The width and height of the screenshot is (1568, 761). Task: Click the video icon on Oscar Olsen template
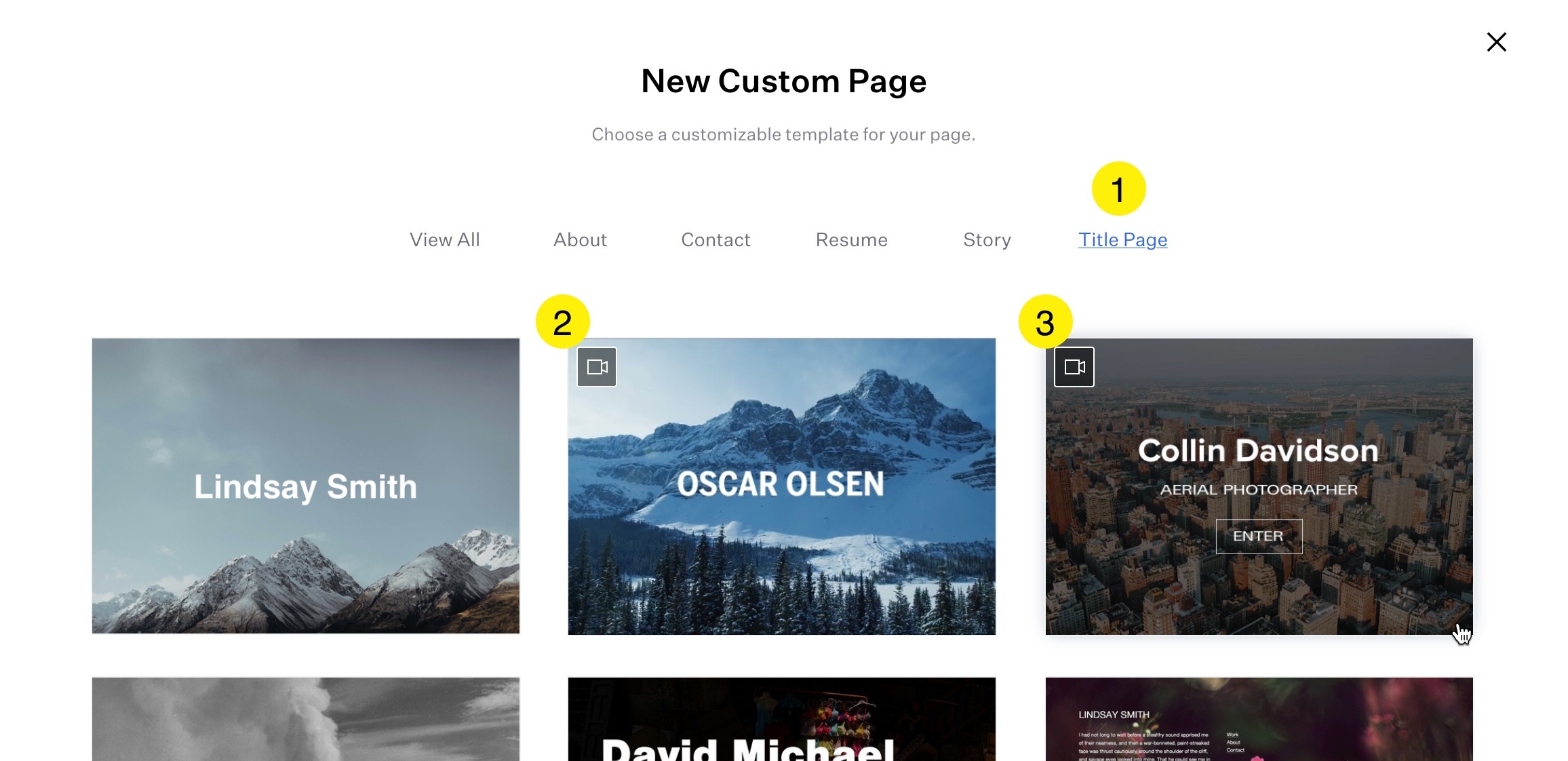pos(597,367)
